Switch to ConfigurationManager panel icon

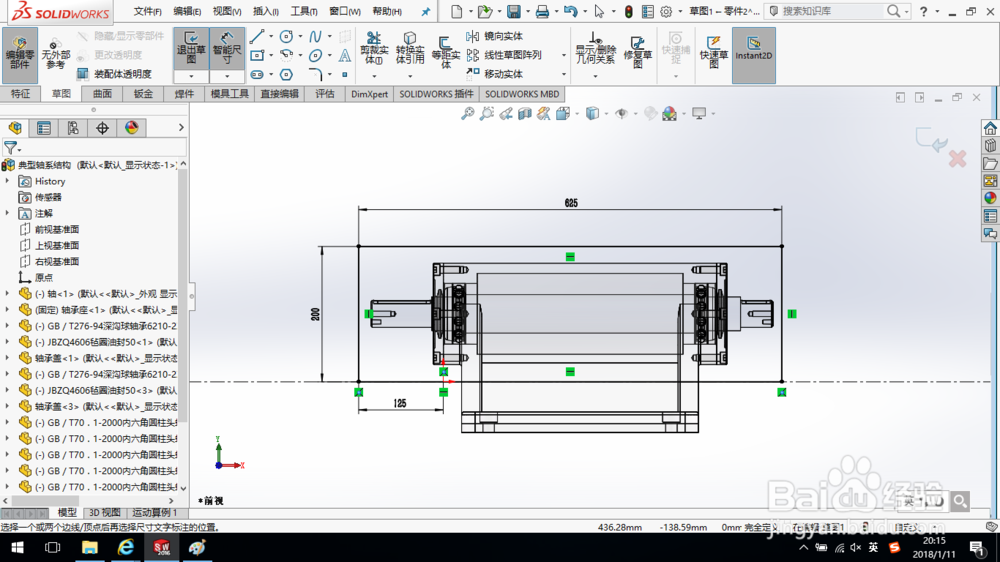click(73, 128)
